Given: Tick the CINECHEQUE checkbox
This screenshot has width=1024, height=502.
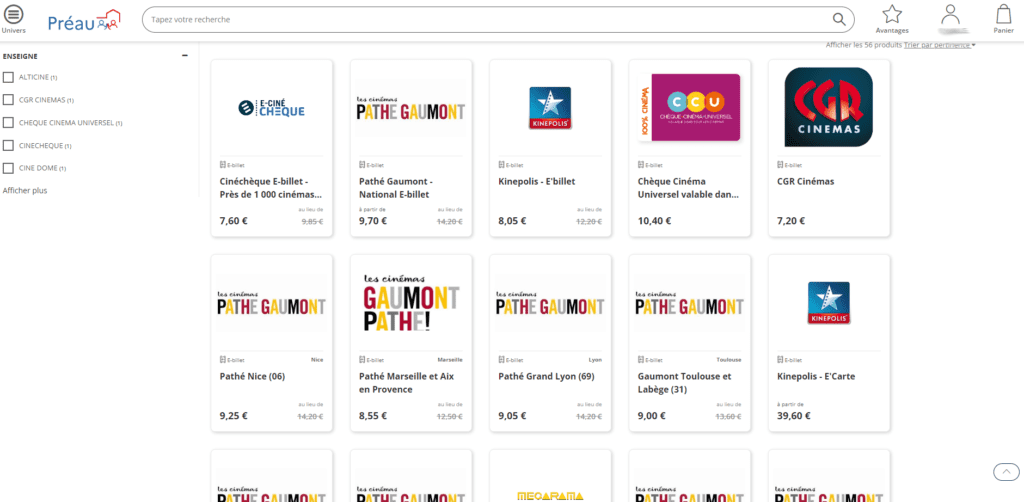Looking at the screenshot, I should 8,146.
